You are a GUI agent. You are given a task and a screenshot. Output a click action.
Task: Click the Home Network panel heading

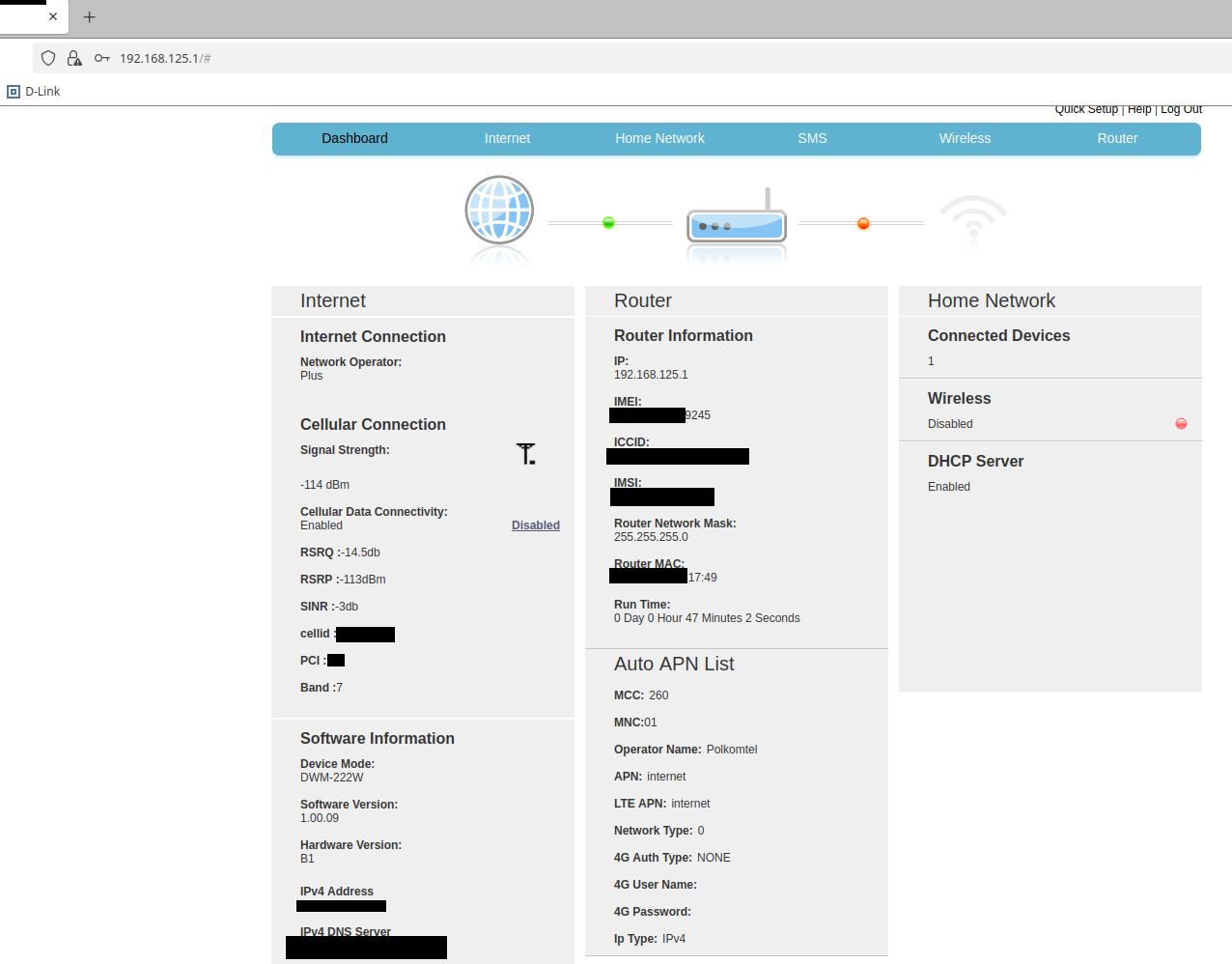(x=992, y=300)
